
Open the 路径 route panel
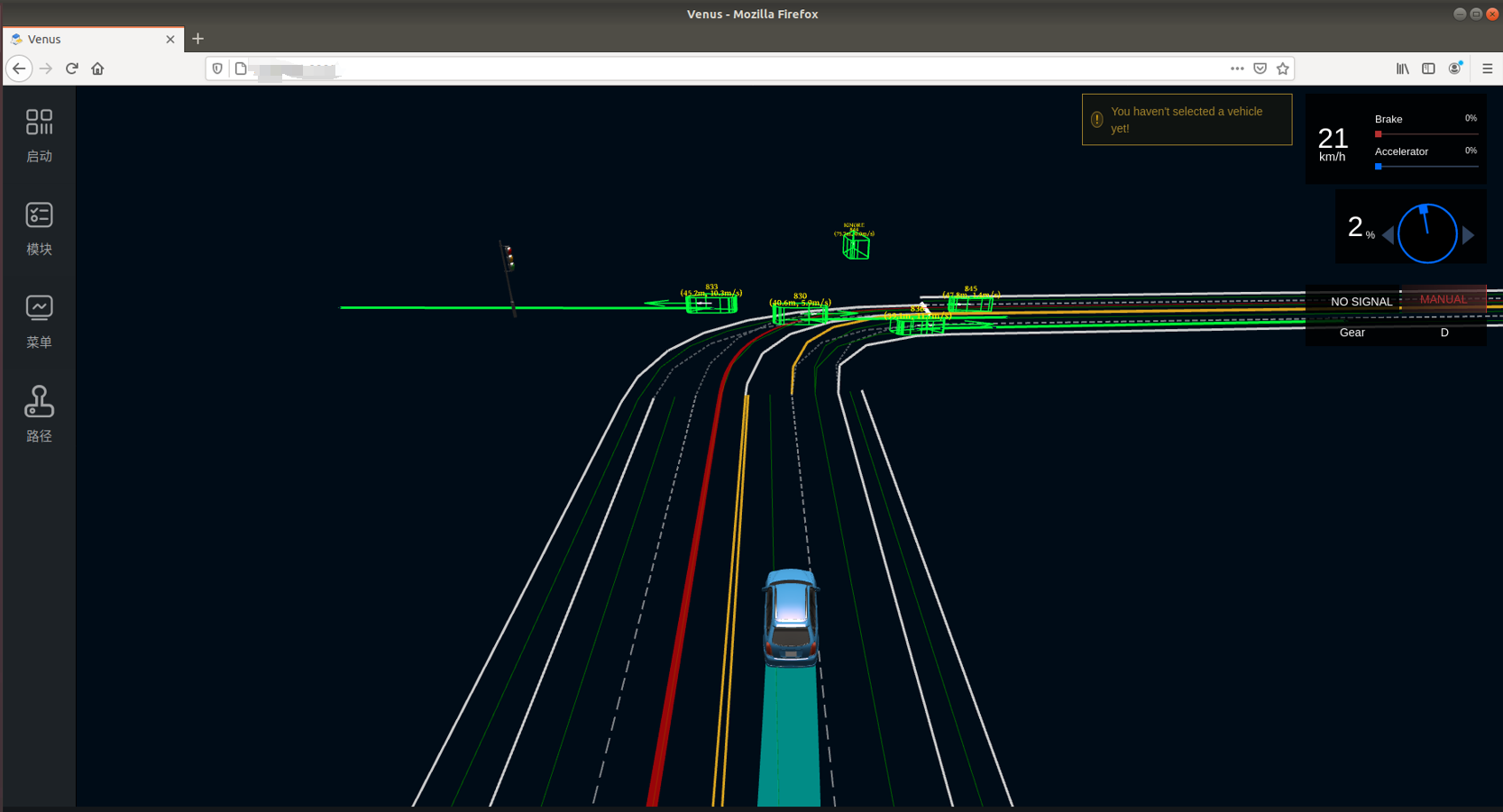[39, 414]
